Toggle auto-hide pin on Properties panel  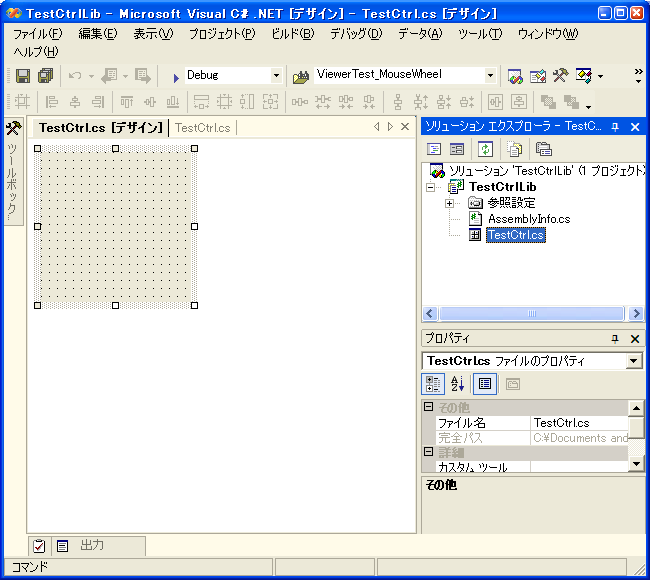(x=615, y=339)
